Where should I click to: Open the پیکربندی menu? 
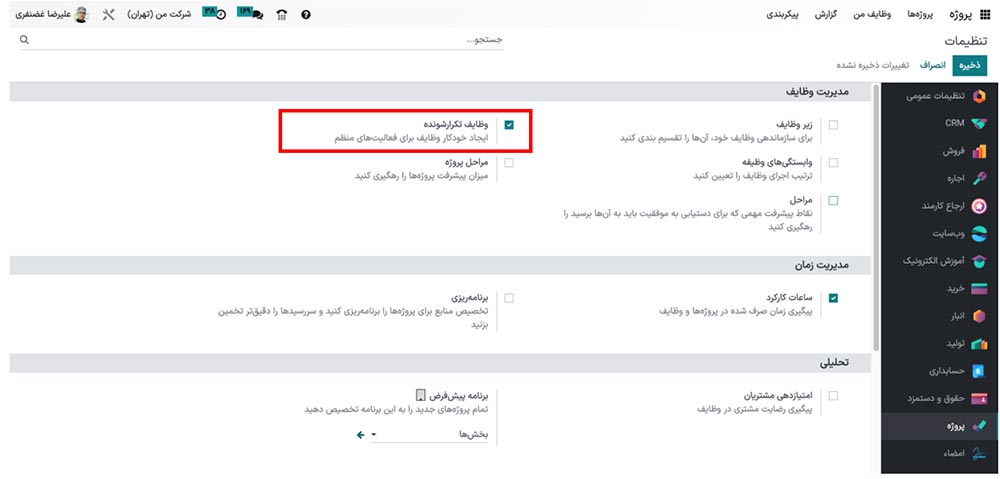point(783,15)
